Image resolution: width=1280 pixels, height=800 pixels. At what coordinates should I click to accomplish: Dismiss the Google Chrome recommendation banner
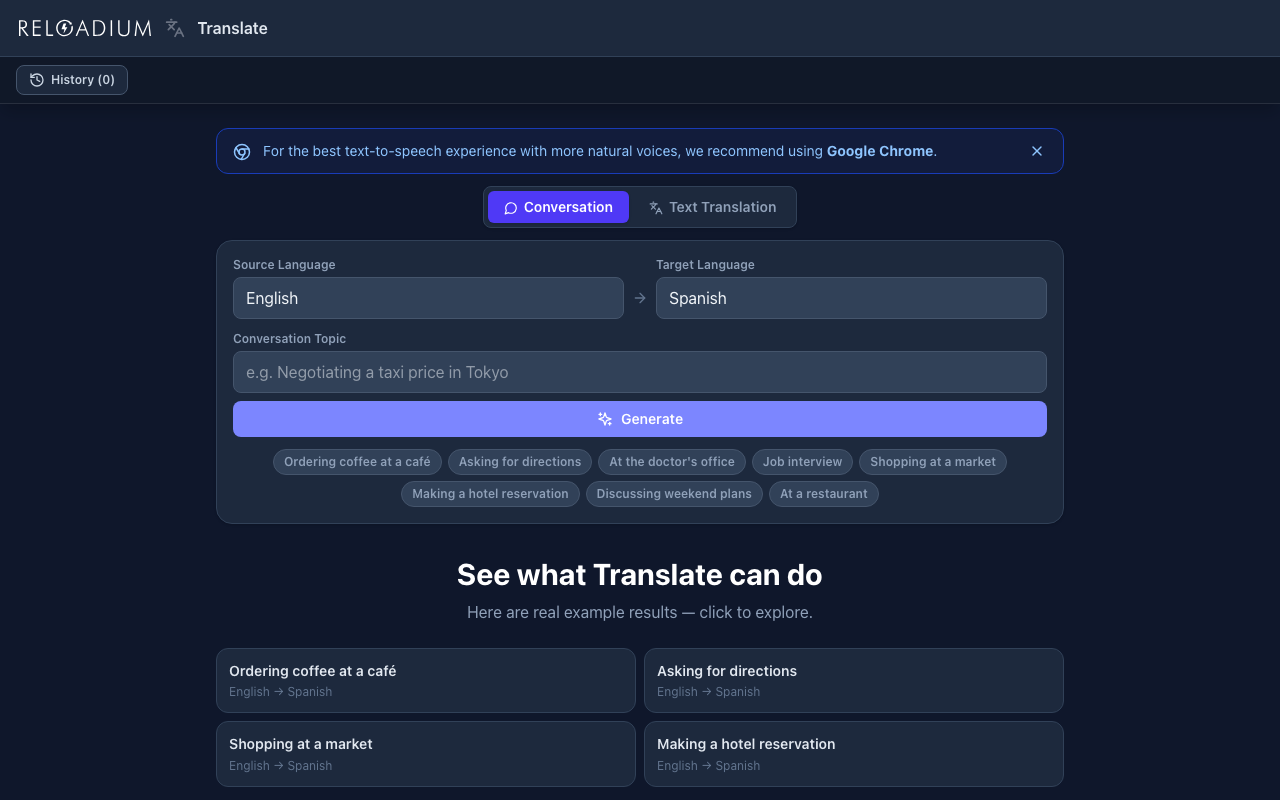(x=1036, y=151)
